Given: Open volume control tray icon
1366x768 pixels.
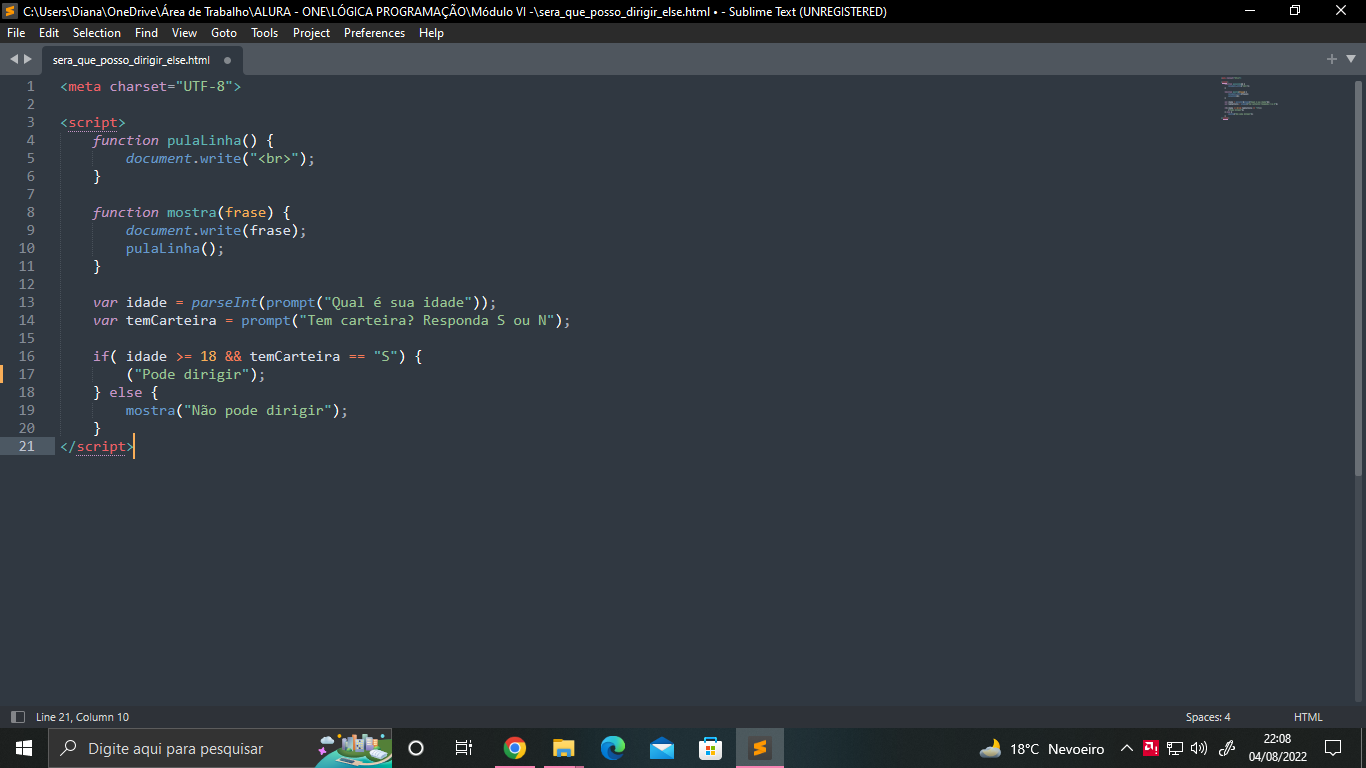Looking at the screenshot, I should [x=1199, y=748].
